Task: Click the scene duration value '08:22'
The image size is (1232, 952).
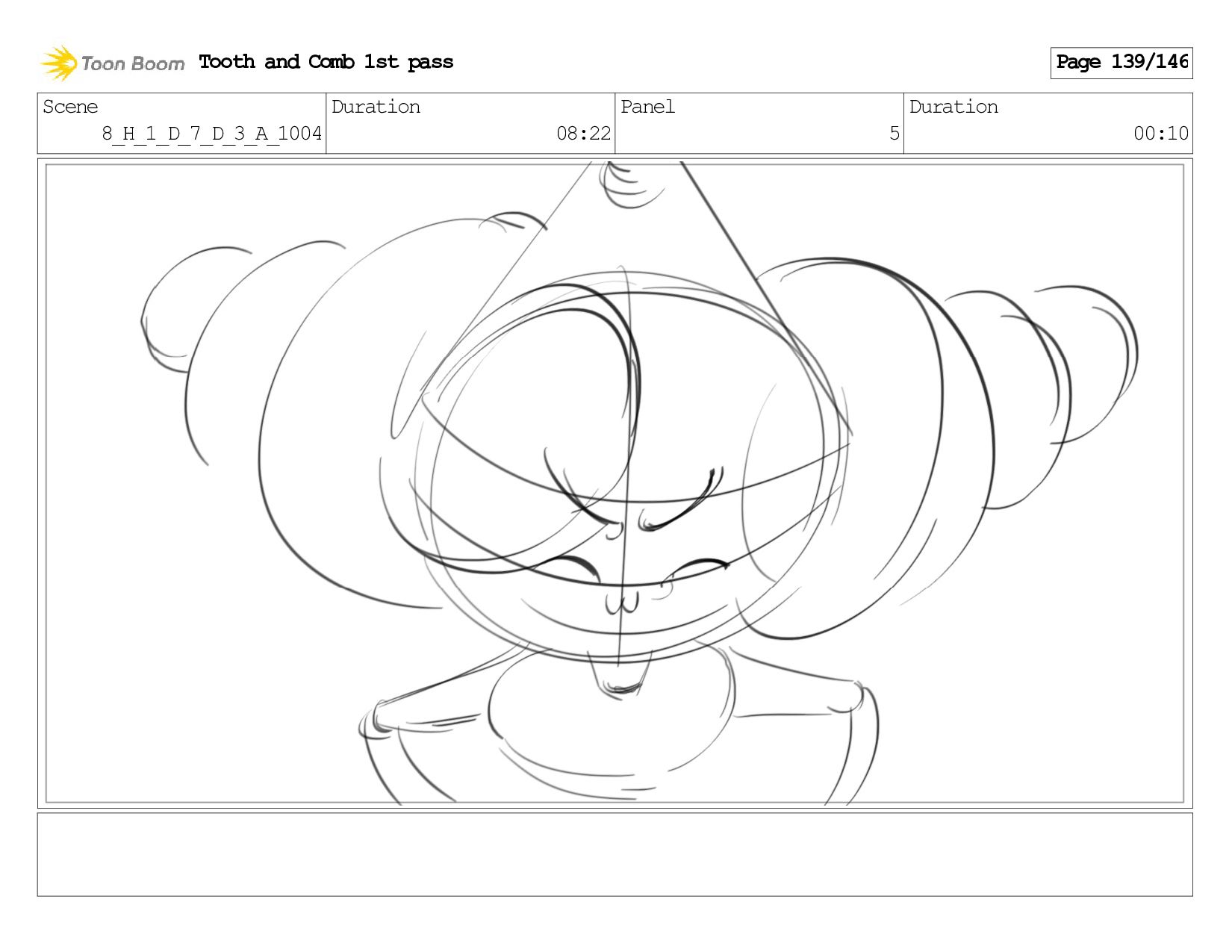Action: click(584, 134)
